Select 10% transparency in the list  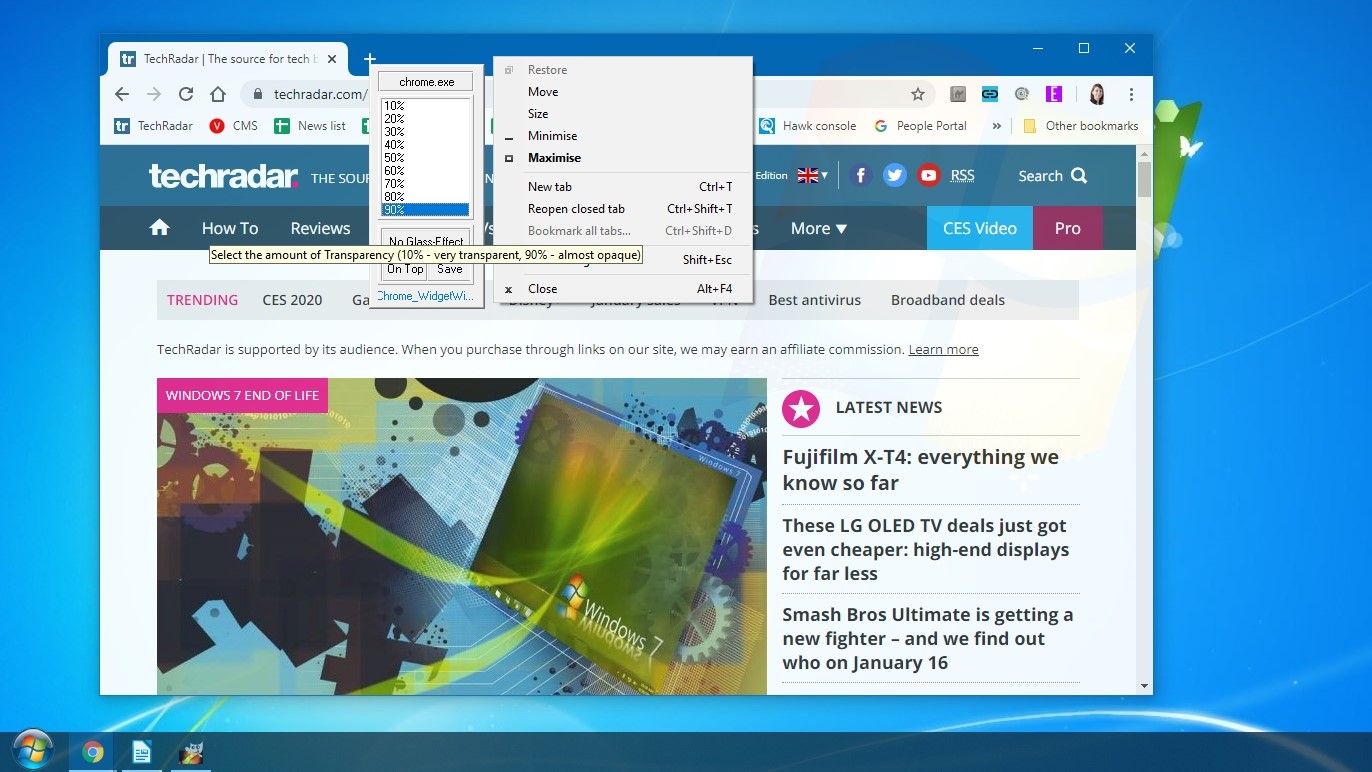point(425,106)
